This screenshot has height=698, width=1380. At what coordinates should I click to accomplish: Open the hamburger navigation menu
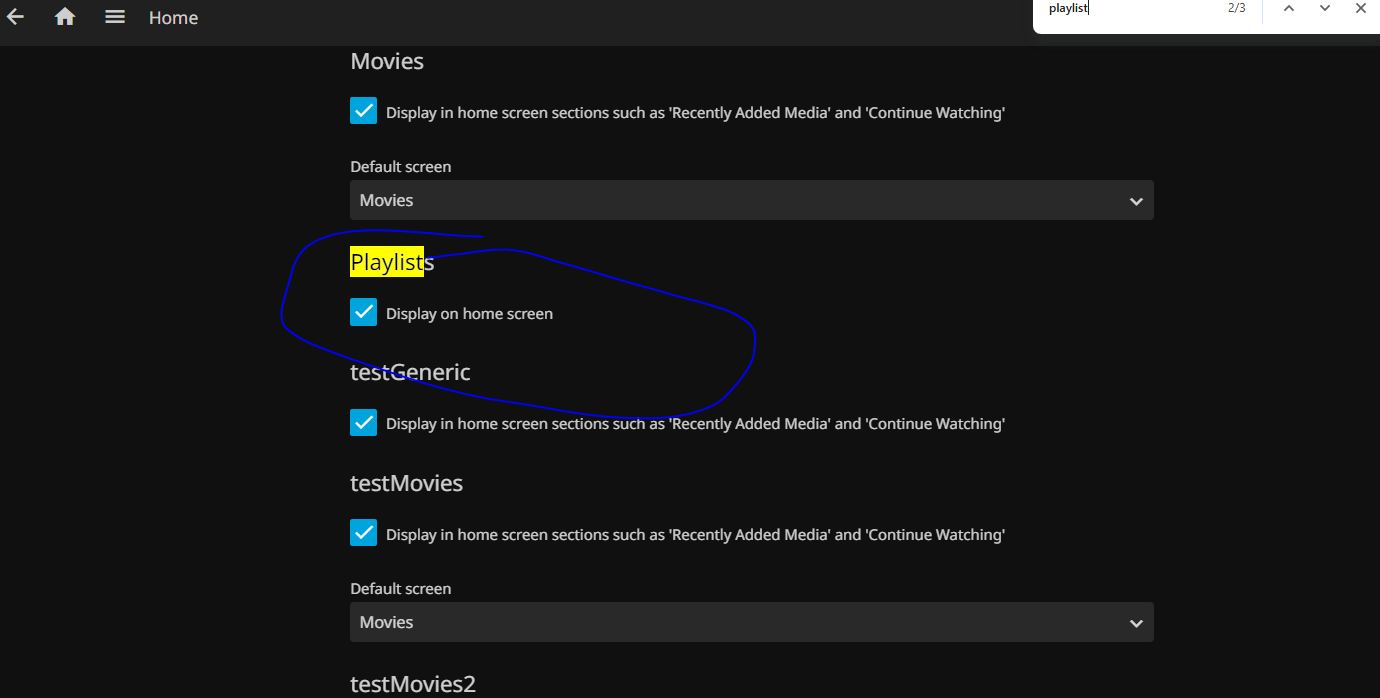pos(115,17)
